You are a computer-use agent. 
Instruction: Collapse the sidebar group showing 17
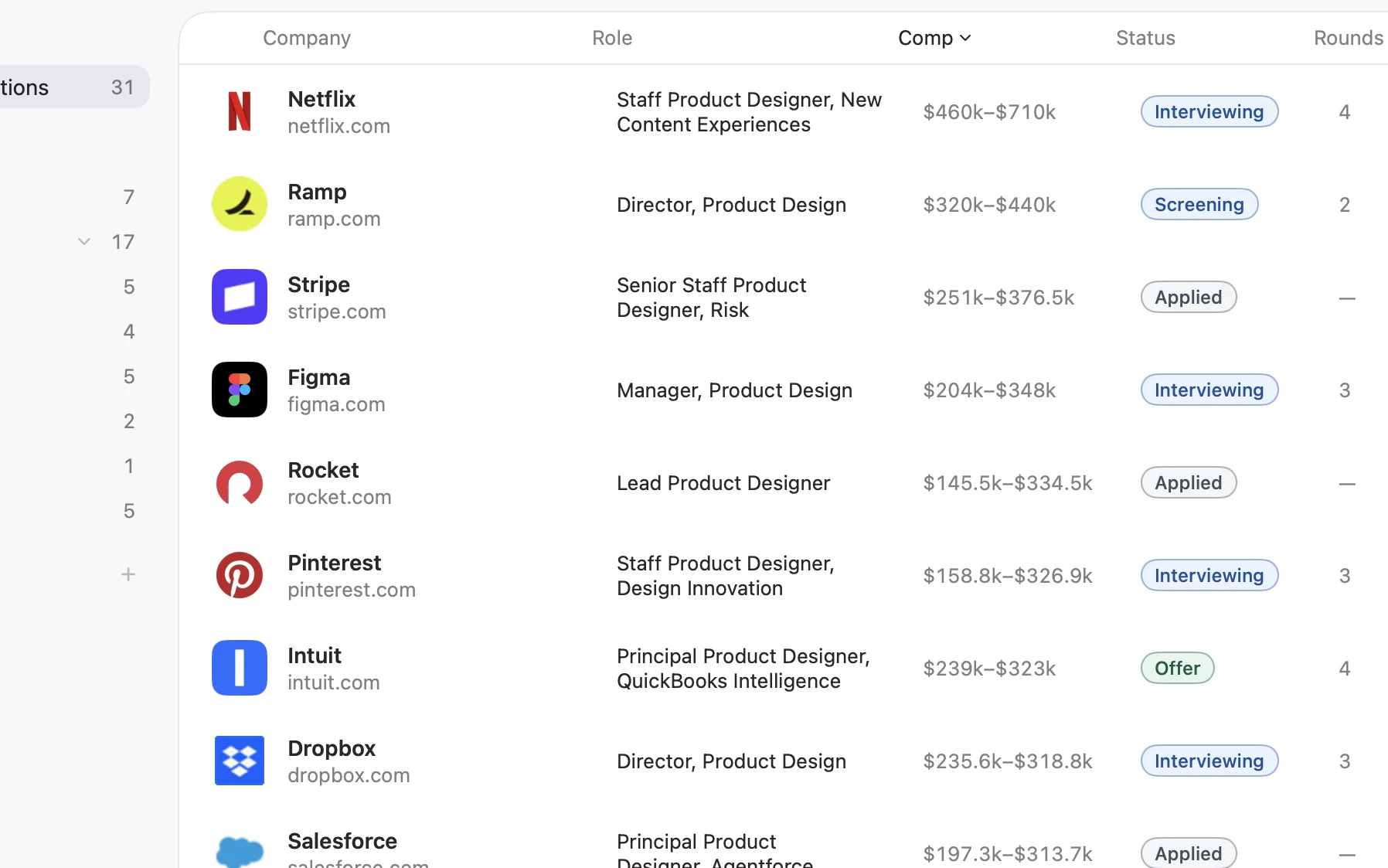(84, 242)
